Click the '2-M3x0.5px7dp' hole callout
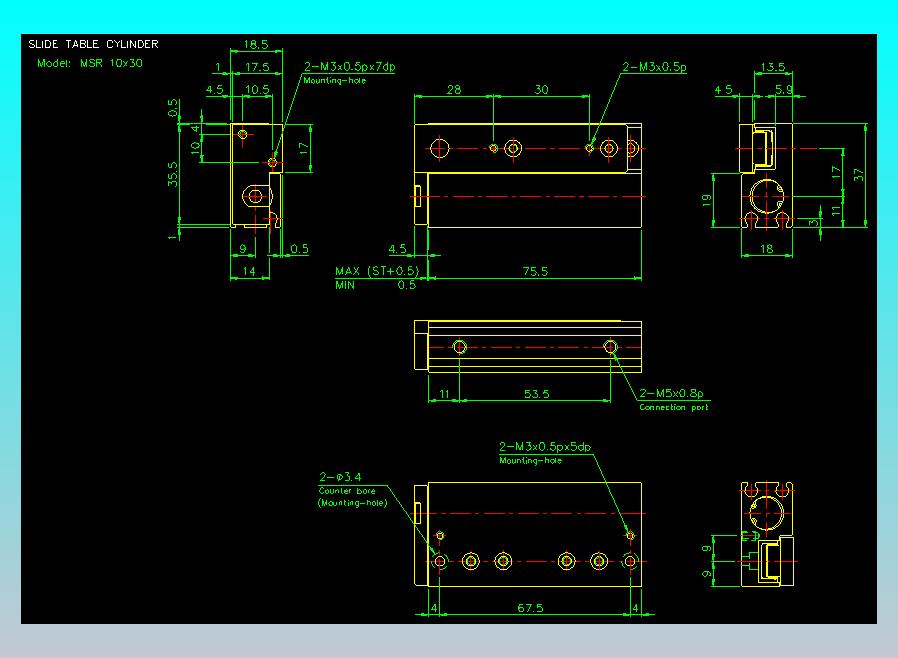The height and width of the screenshot is (658, 898). click(349, 66)
